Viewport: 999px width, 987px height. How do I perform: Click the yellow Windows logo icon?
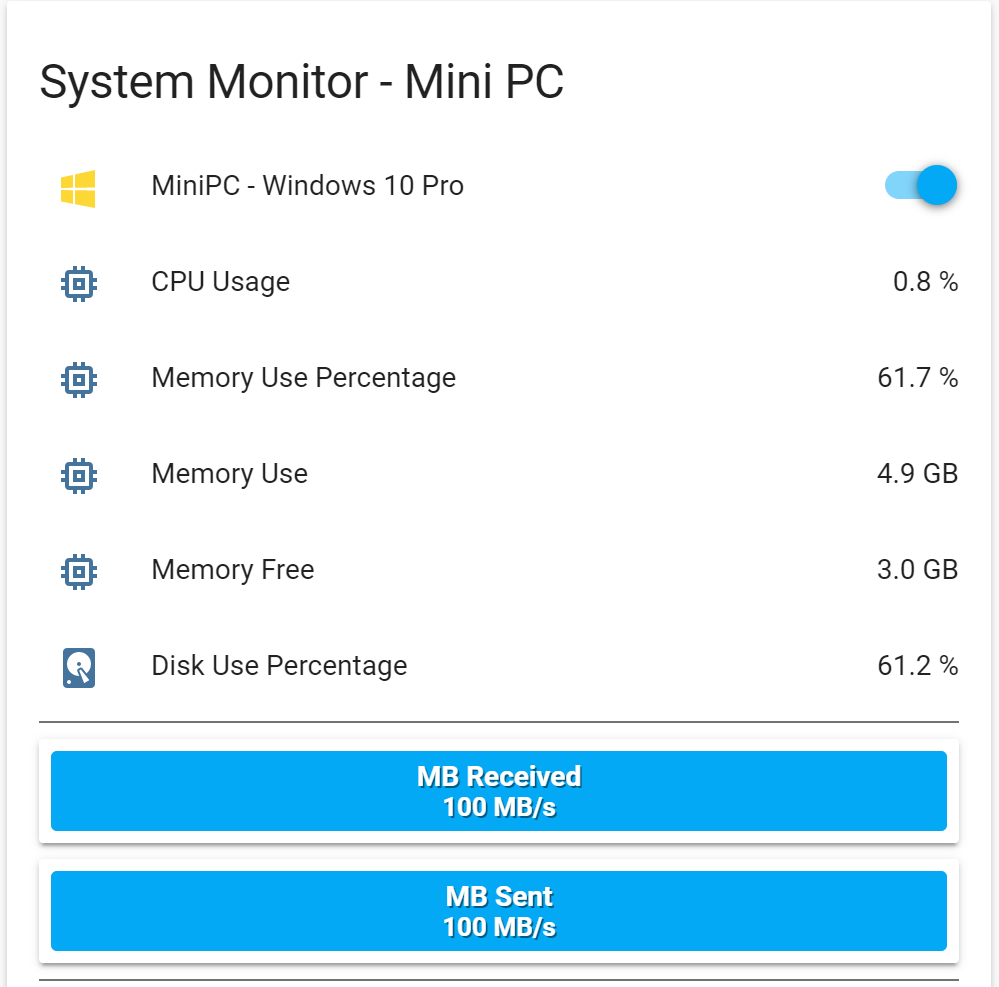pyautogui.click(x=78, y=187)
